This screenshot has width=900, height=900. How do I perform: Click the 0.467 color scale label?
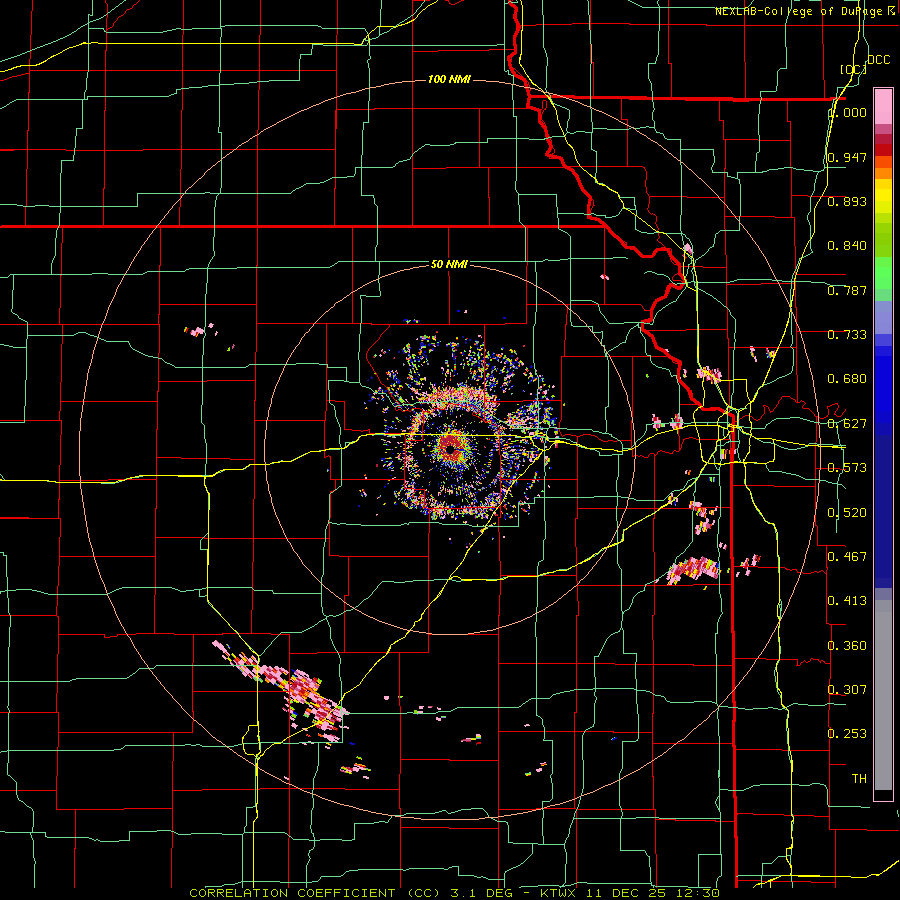click(x=847, y=557)
